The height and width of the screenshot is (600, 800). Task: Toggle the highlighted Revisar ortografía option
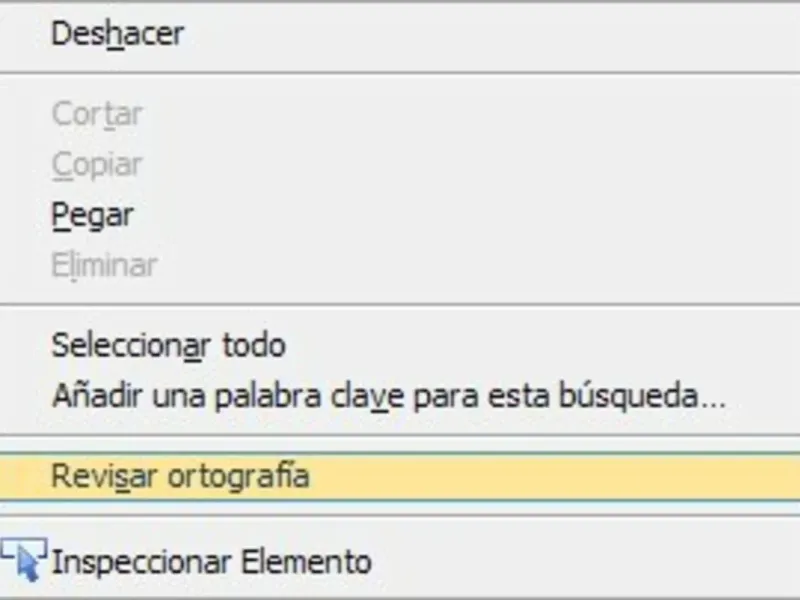400,477
